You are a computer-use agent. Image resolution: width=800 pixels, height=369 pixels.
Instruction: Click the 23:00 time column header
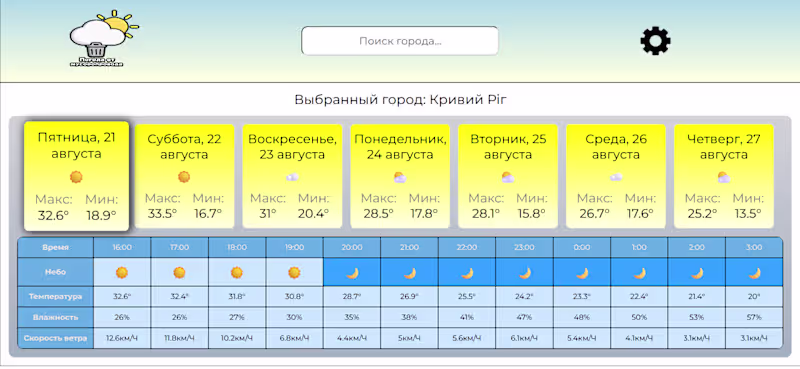coord(524,248)
